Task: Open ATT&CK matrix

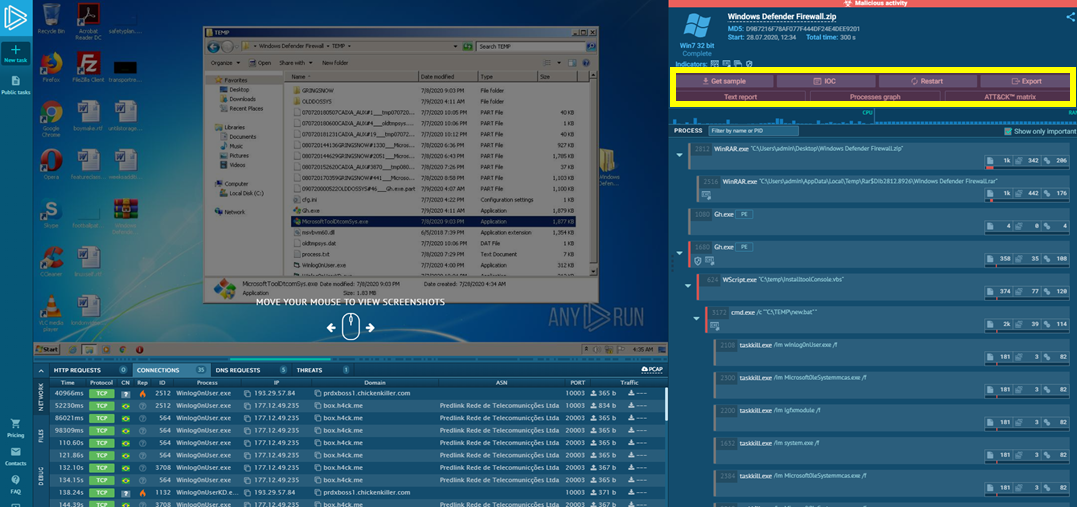Action: pyautogui.click(x=1008, y=97)
